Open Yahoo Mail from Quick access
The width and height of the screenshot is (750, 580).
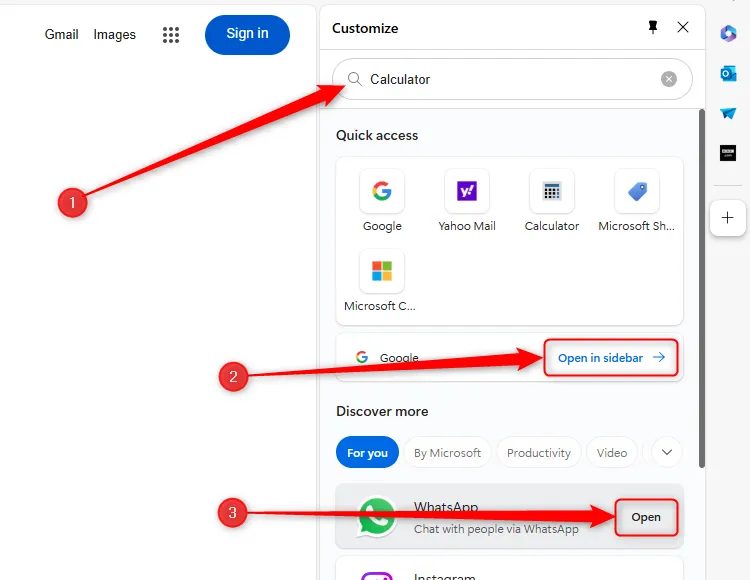point(466,191)
